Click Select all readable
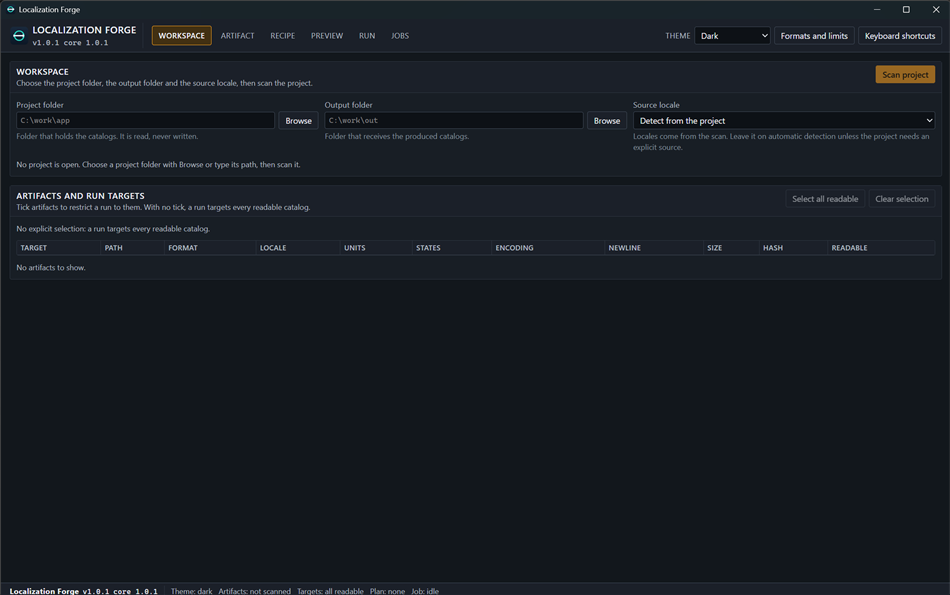Image resolution: width=950 pixels, height=595 pixels. (x=825, y=199)
